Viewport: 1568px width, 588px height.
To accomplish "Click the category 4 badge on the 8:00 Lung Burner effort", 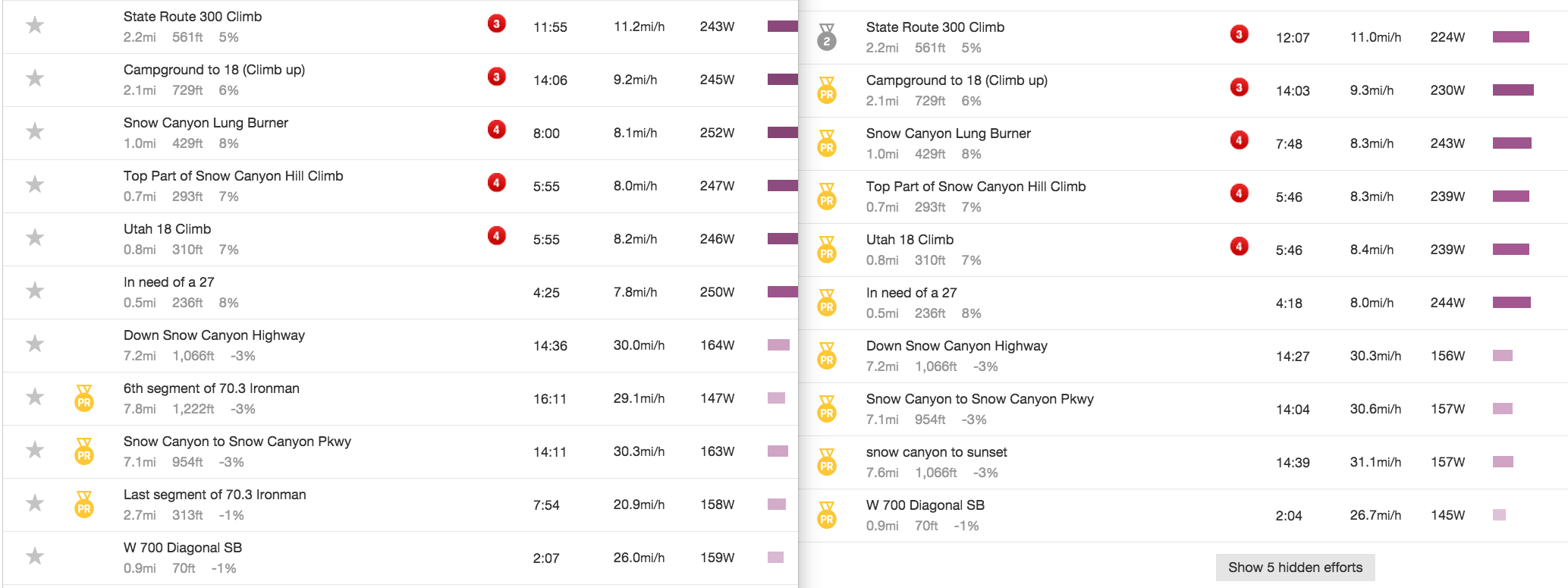I will coord(496,130).
